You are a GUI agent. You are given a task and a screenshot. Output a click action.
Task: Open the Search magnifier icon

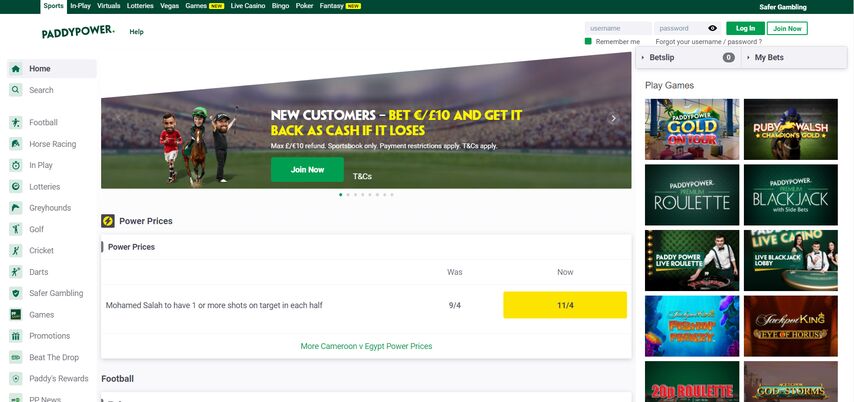point(16,90)
